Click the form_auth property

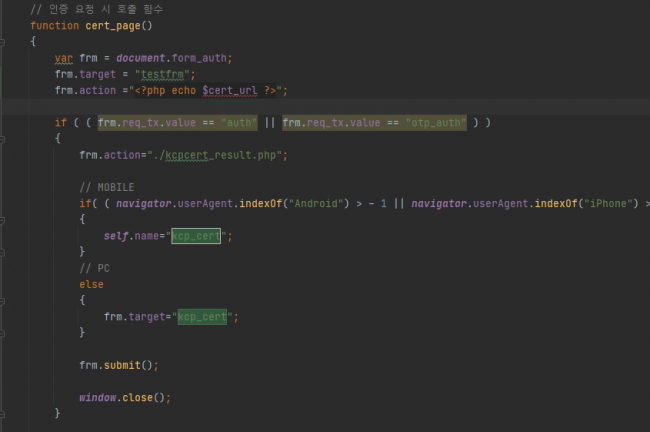coord(199,58)
